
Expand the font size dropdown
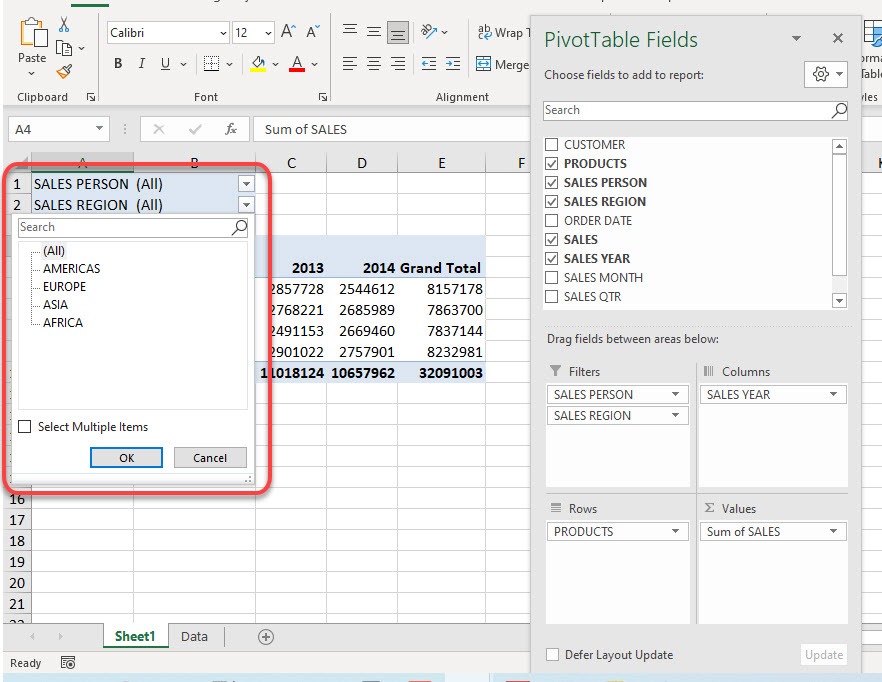coord(268,33)
